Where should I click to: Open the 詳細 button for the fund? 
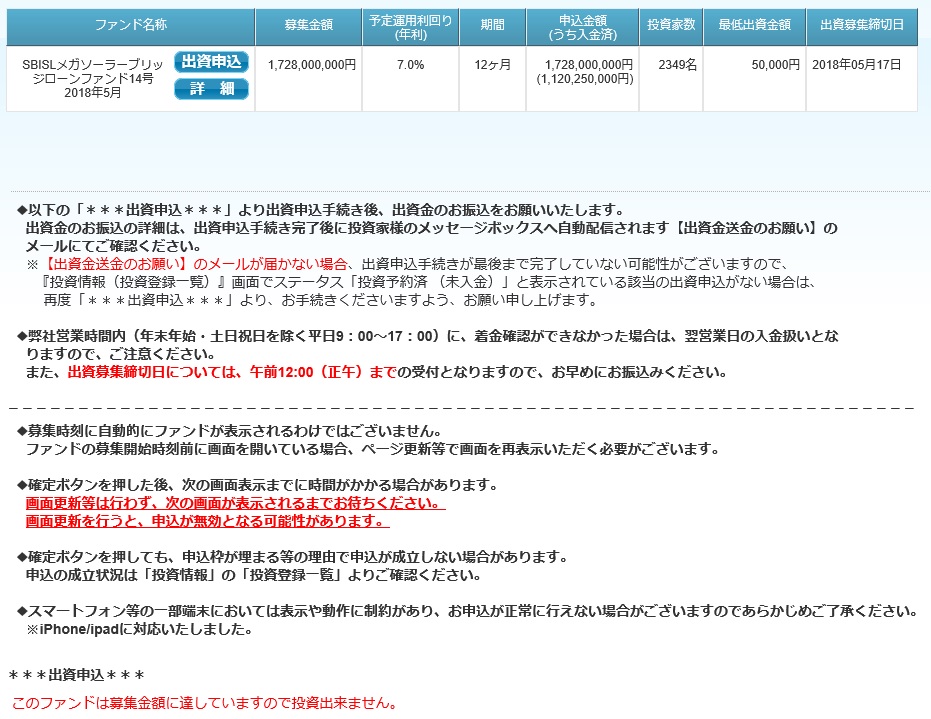coord(211,89)
